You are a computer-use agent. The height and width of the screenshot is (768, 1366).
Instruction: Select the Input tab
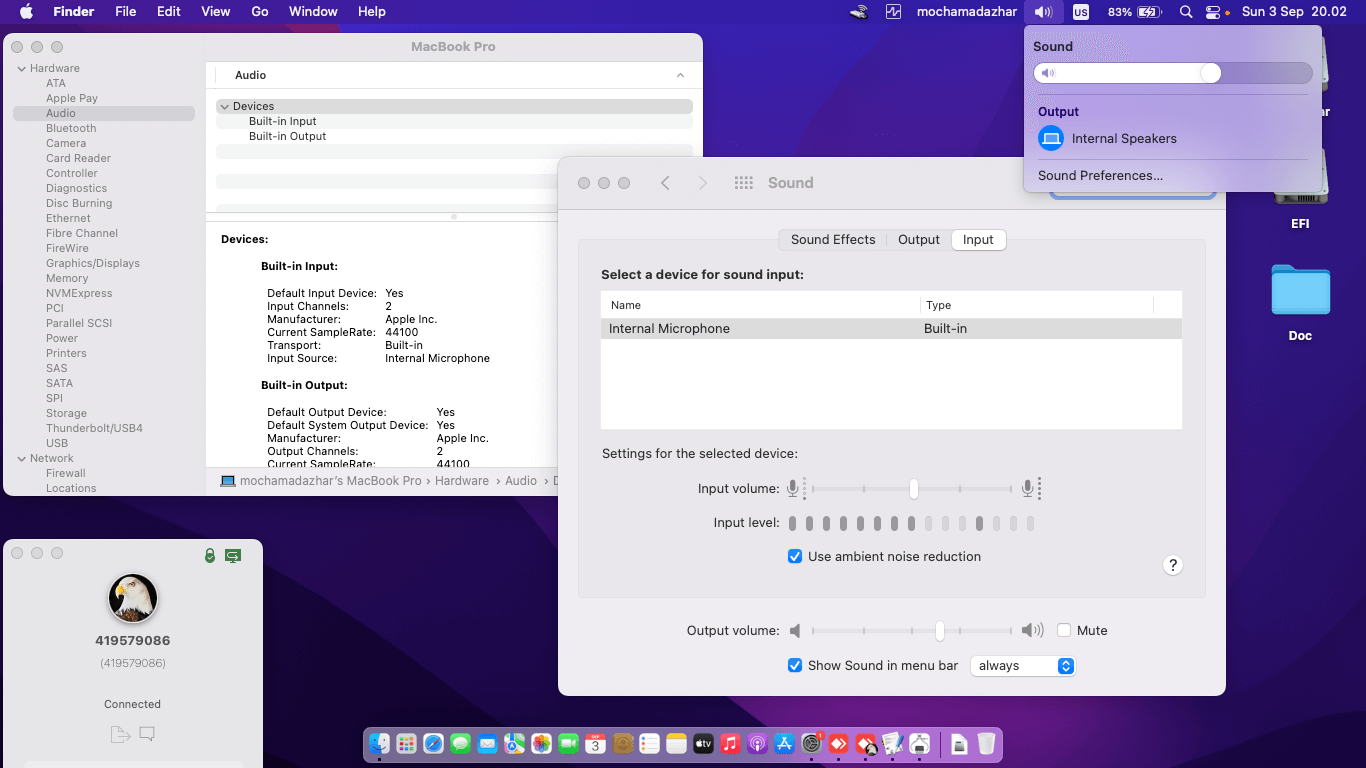[978, 240]
